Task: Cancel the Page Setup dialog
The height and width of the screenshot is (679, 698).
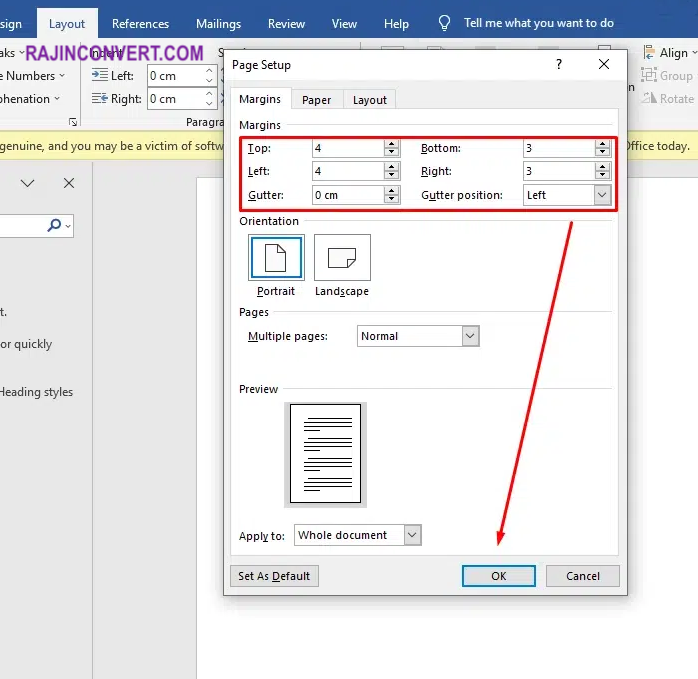Action: coord(583,576)
